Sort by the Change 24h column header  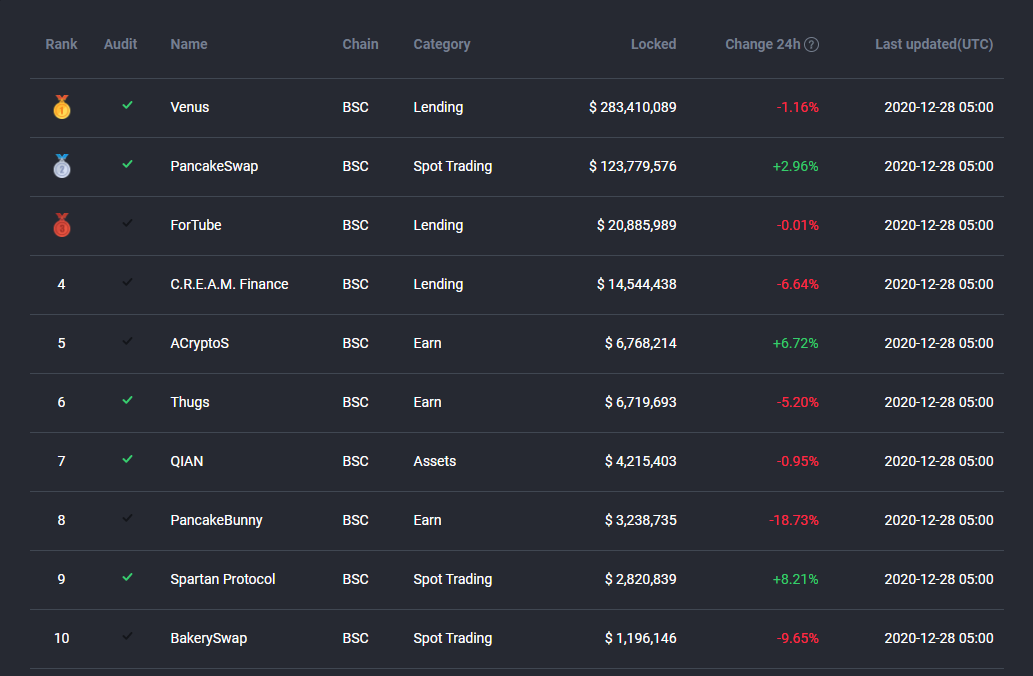click(763, 44)
